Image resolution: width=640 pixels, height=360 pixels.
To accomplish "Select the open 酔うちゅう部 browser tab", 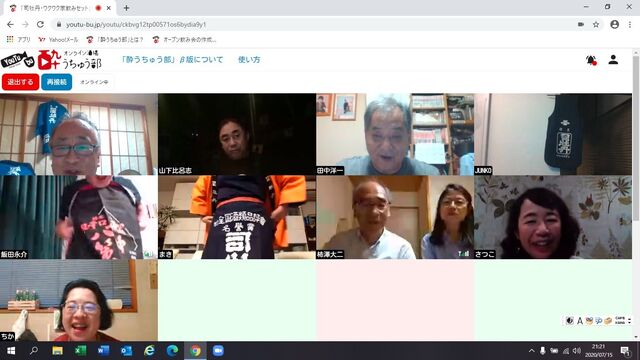I will pos(59,8).
